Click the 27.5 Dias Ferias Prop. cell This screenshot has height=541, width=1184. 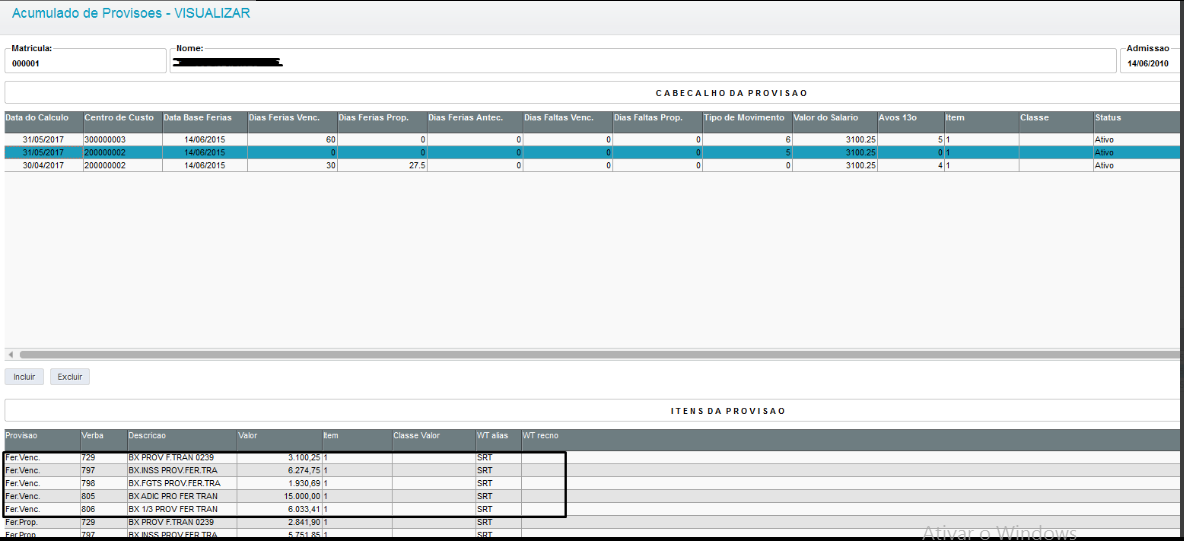point(381,165)
